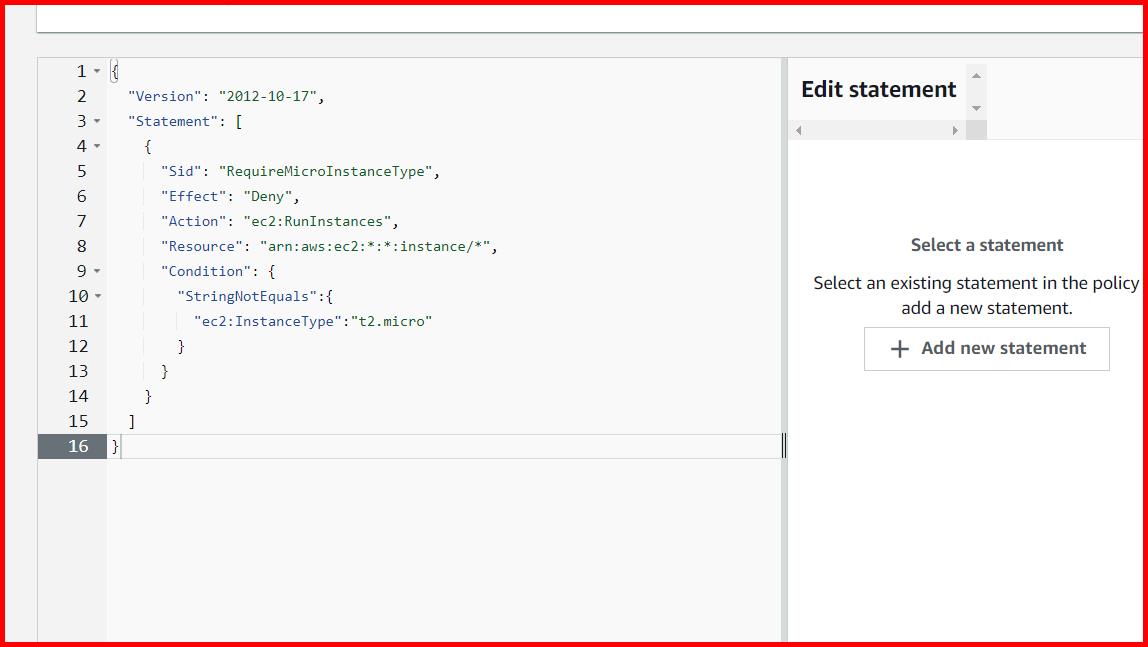Select the Sid value RequireMicroInstanceType
Image resolution: width=1148 pixels, height=647 pixels.
tap(329, 170)
